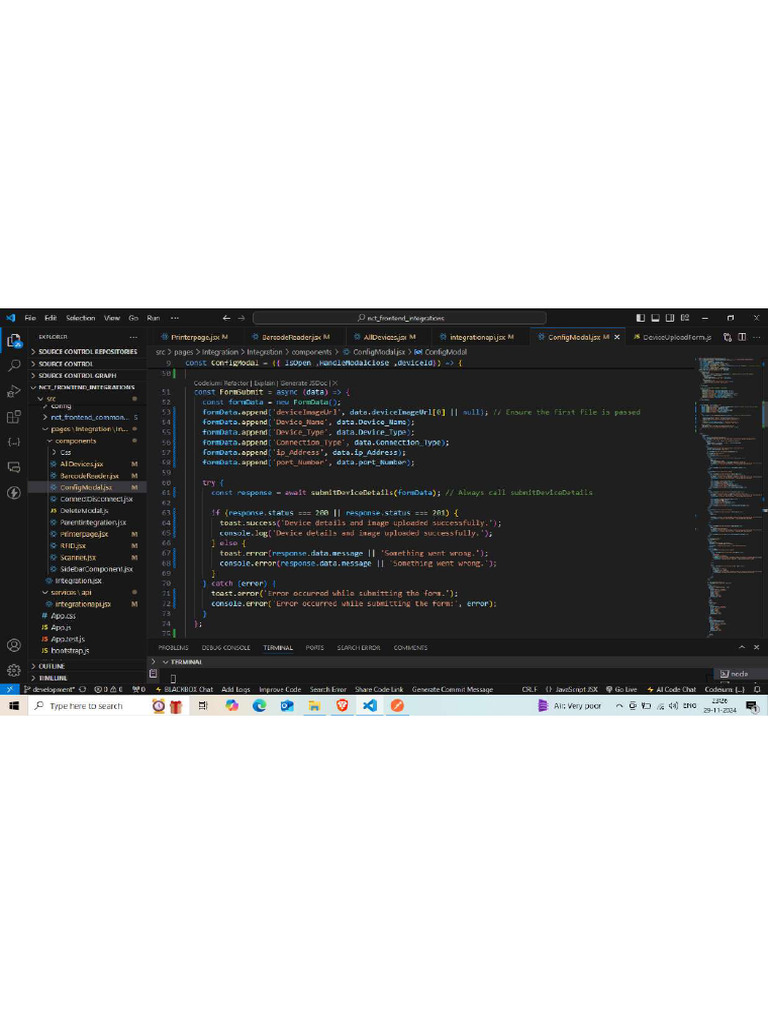768x1024 pixels.
Task: Open the Extensions view
Action: coord(14,417)
